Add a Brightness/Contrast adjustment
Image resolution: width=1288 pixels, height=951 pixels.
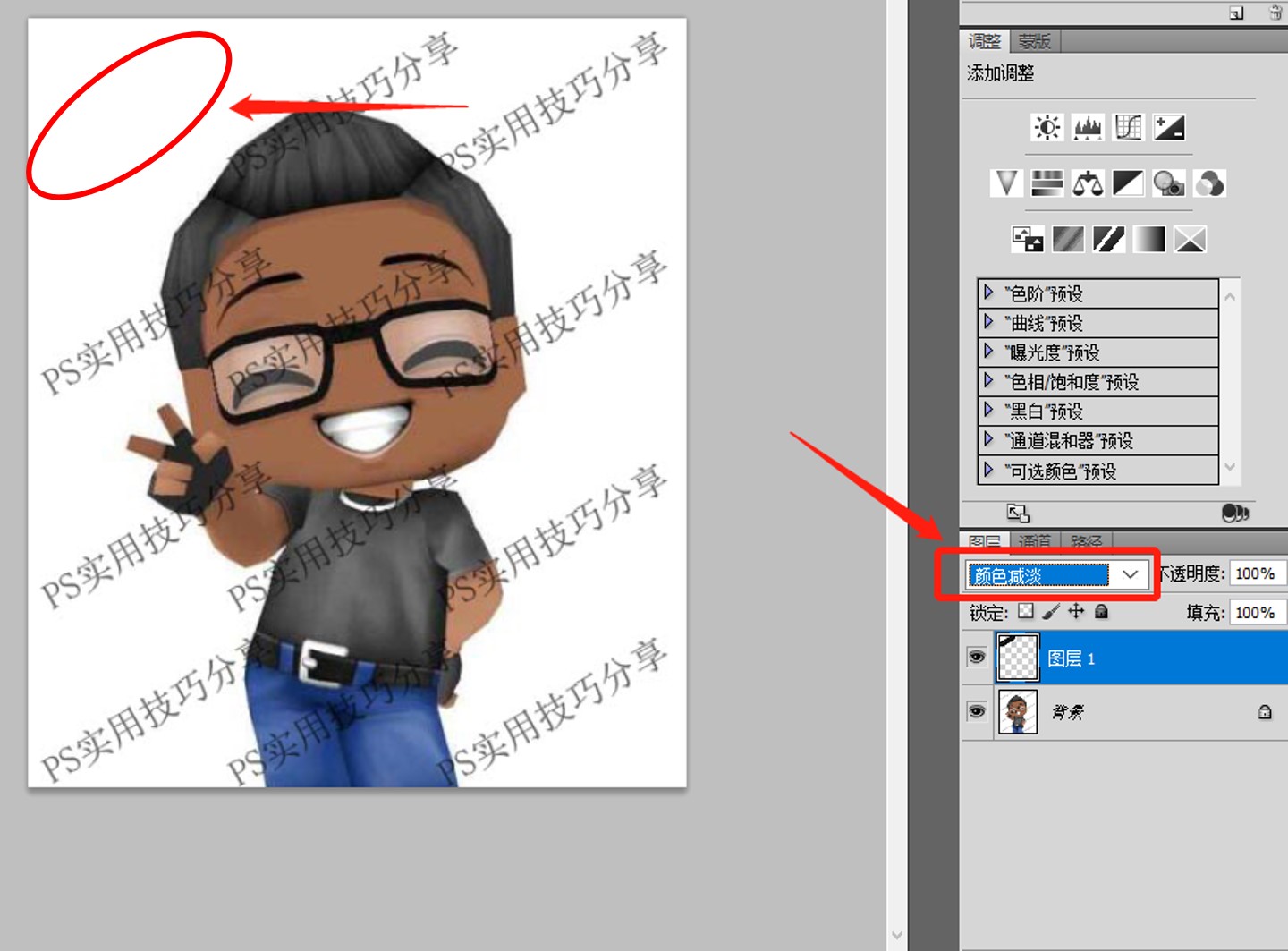click(1046, 128)
